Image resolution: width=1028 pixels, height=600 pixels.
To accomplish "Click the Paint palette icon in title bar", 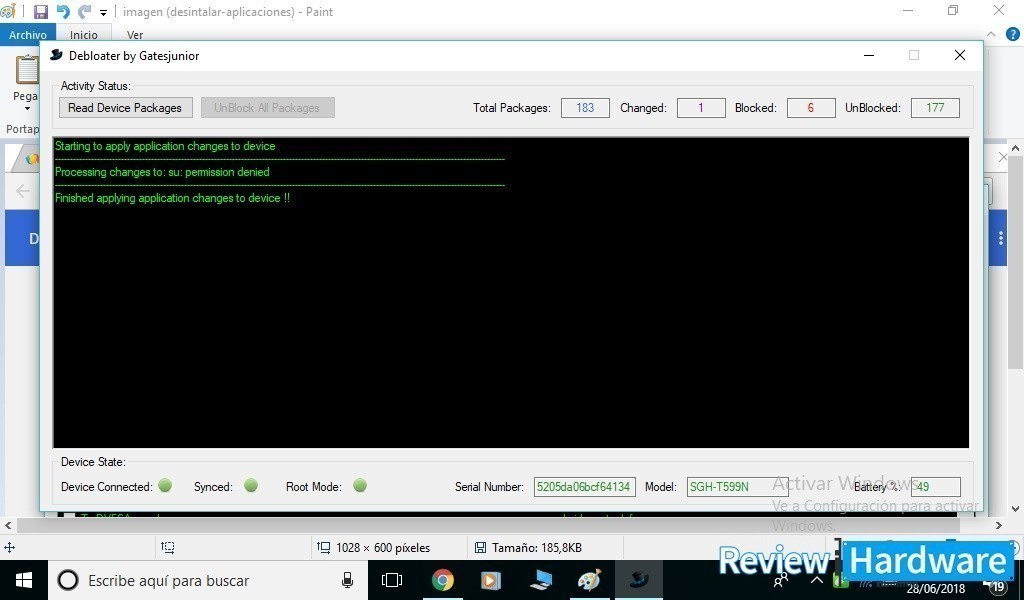I will point(8,11).
